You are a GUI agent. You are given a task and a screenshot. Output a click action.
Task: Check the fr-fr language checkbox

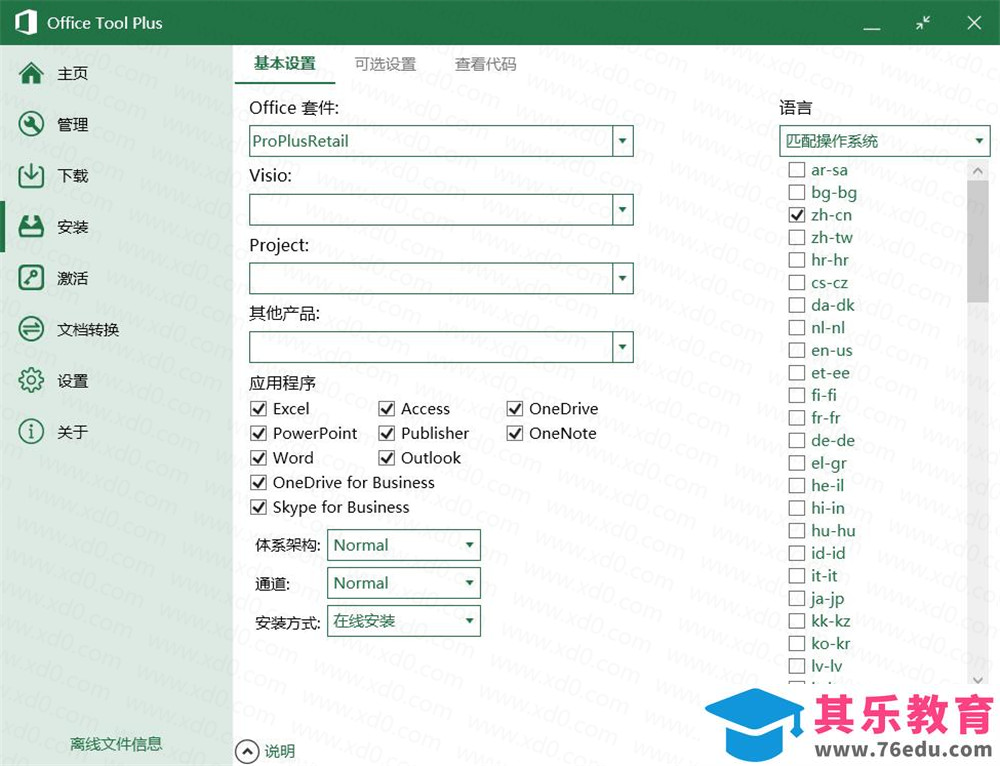(797, 418)
